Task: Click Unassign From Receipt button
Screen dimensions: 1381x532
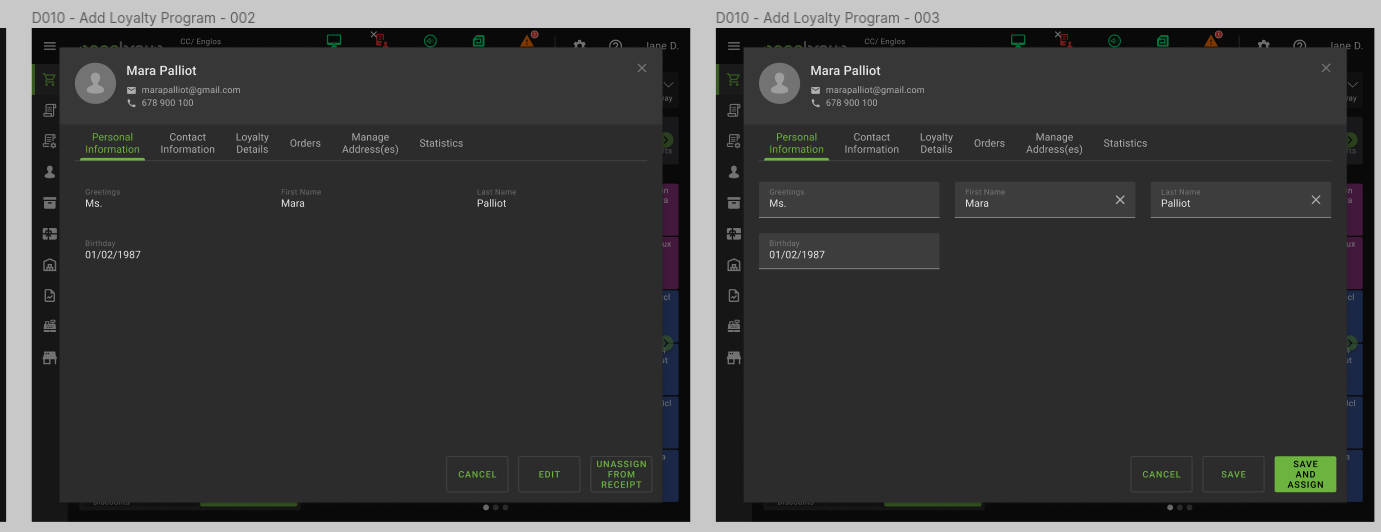Action: click(x=621, y=474)
